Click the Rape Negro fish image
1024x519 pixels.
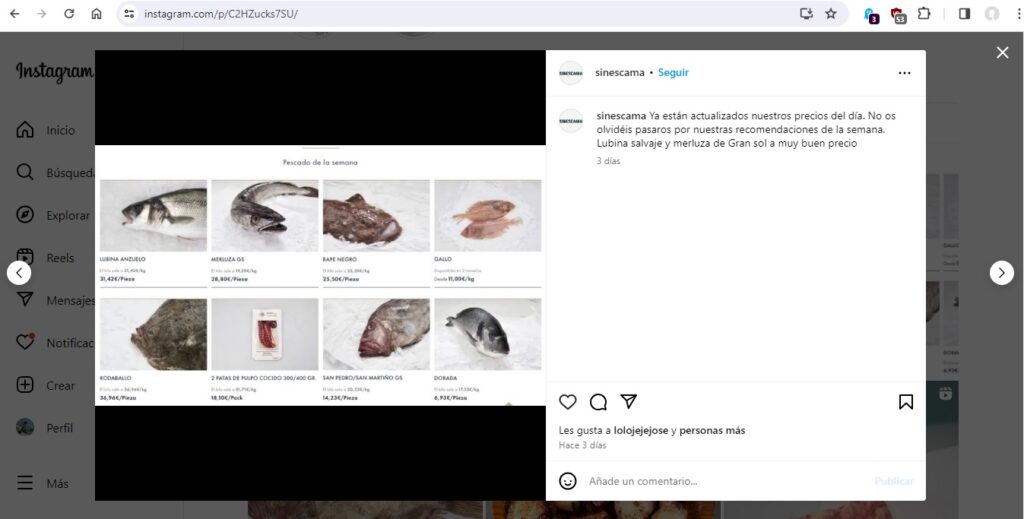(x=376, y=215)
